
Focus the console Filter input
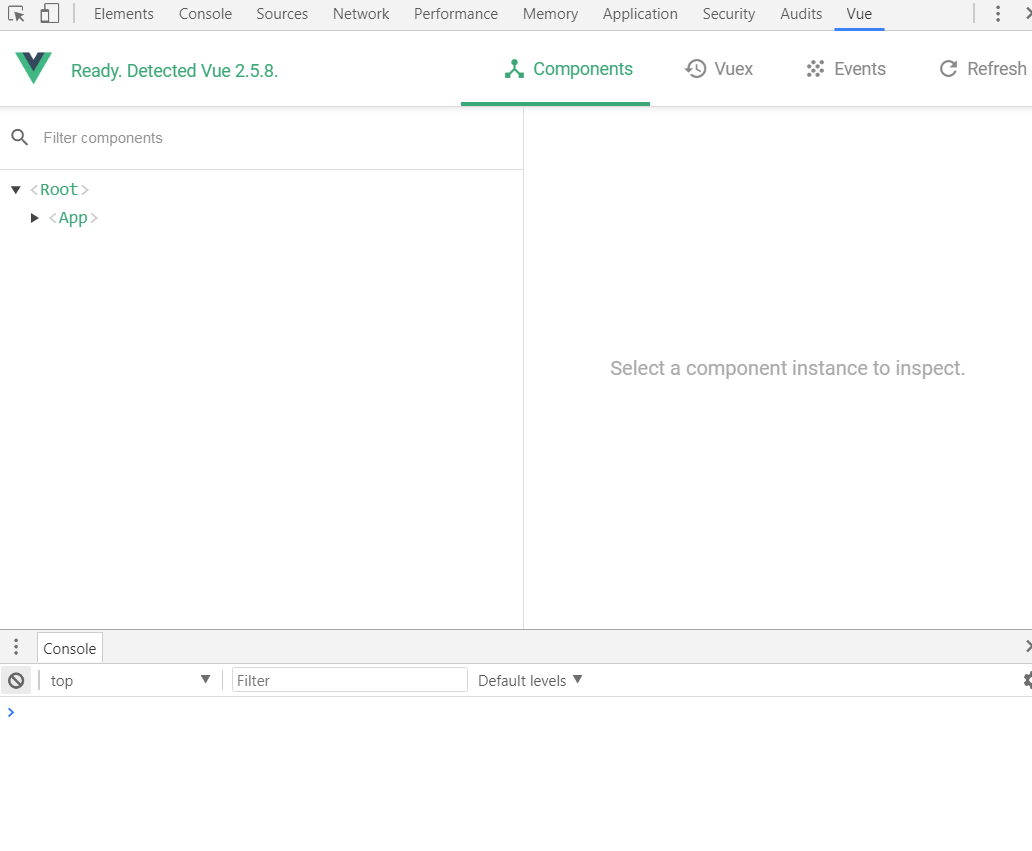click(349, 681)
